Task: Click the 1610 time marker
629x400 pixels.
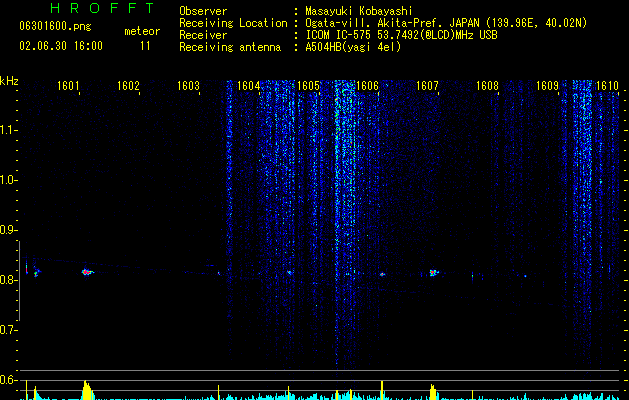Action: 607,85
